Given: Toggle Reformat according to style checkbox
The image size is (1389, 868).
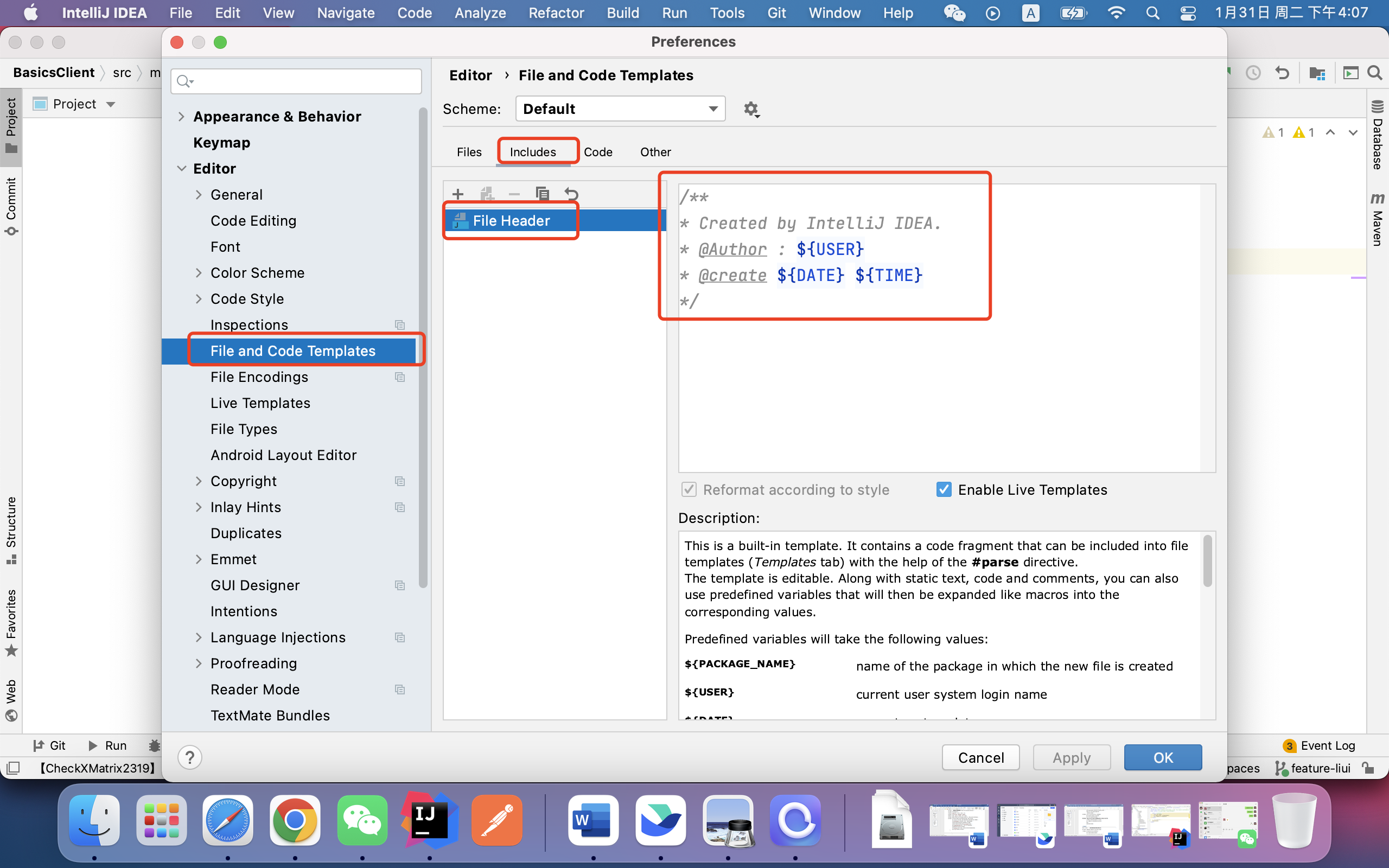Looking at the screenshot, I should tap(689, 490).
